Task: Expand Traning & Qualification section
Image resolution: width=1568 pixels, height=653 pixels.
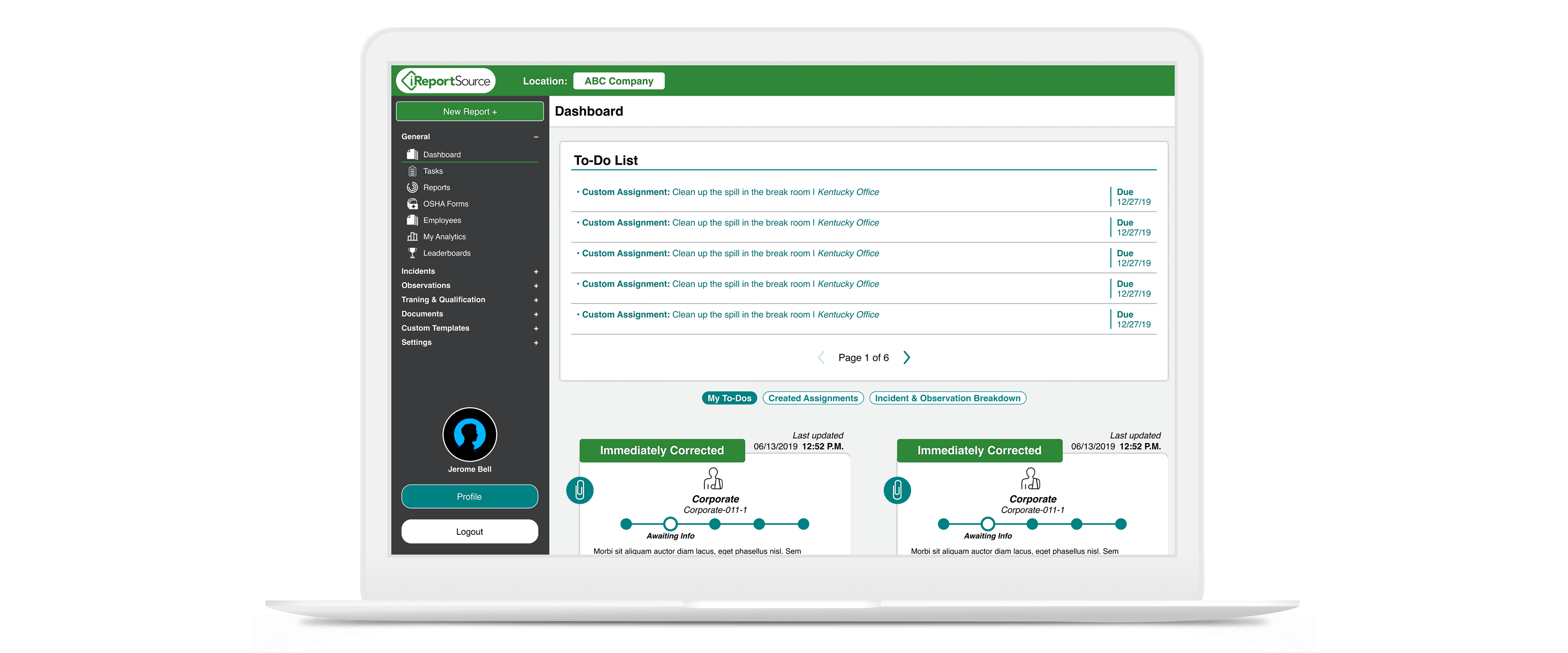Action: (x=536, y=300)
